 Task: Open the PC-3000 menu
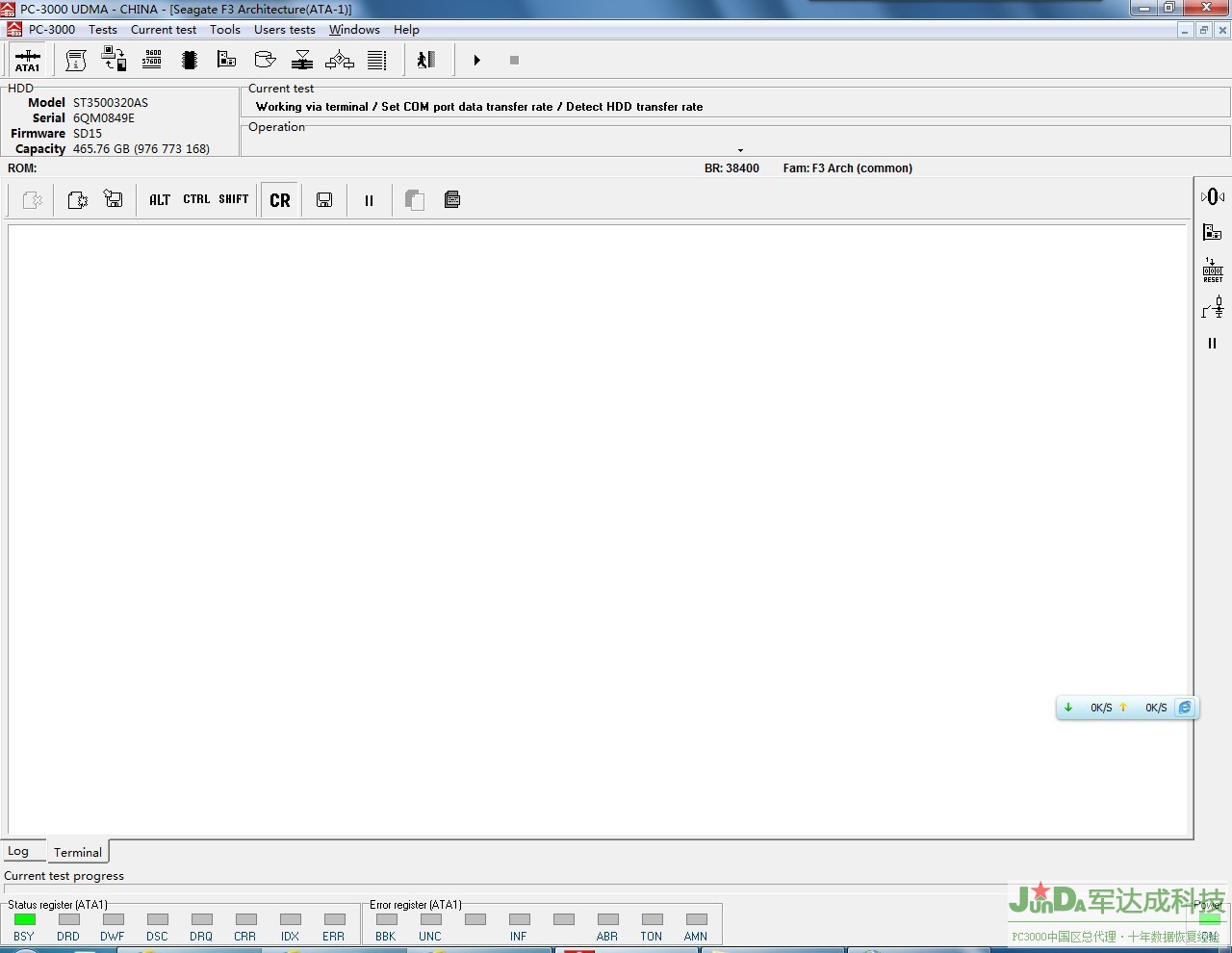[52, 30]
